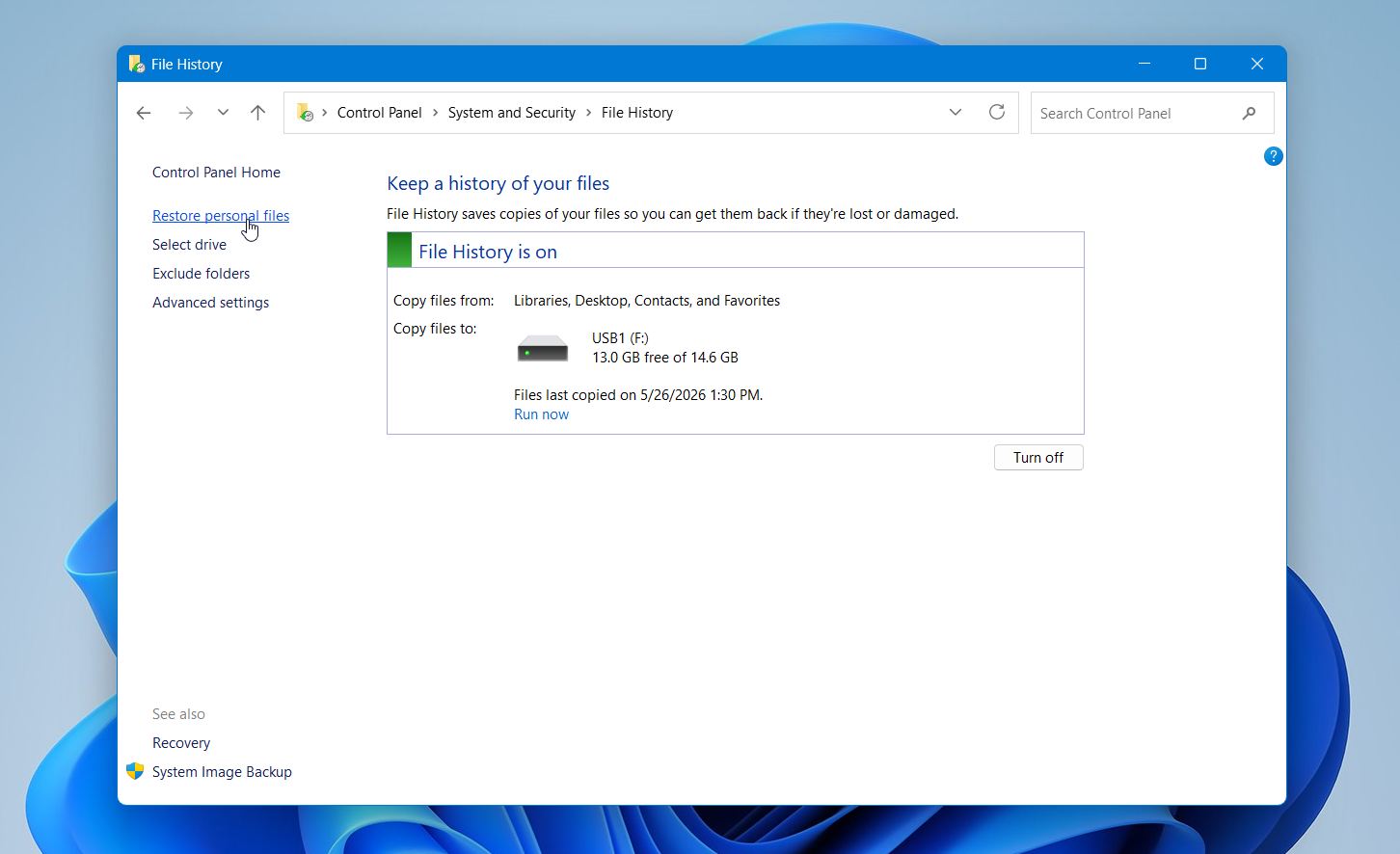Click the File History icon in address bar

click(x=305, y=112)
